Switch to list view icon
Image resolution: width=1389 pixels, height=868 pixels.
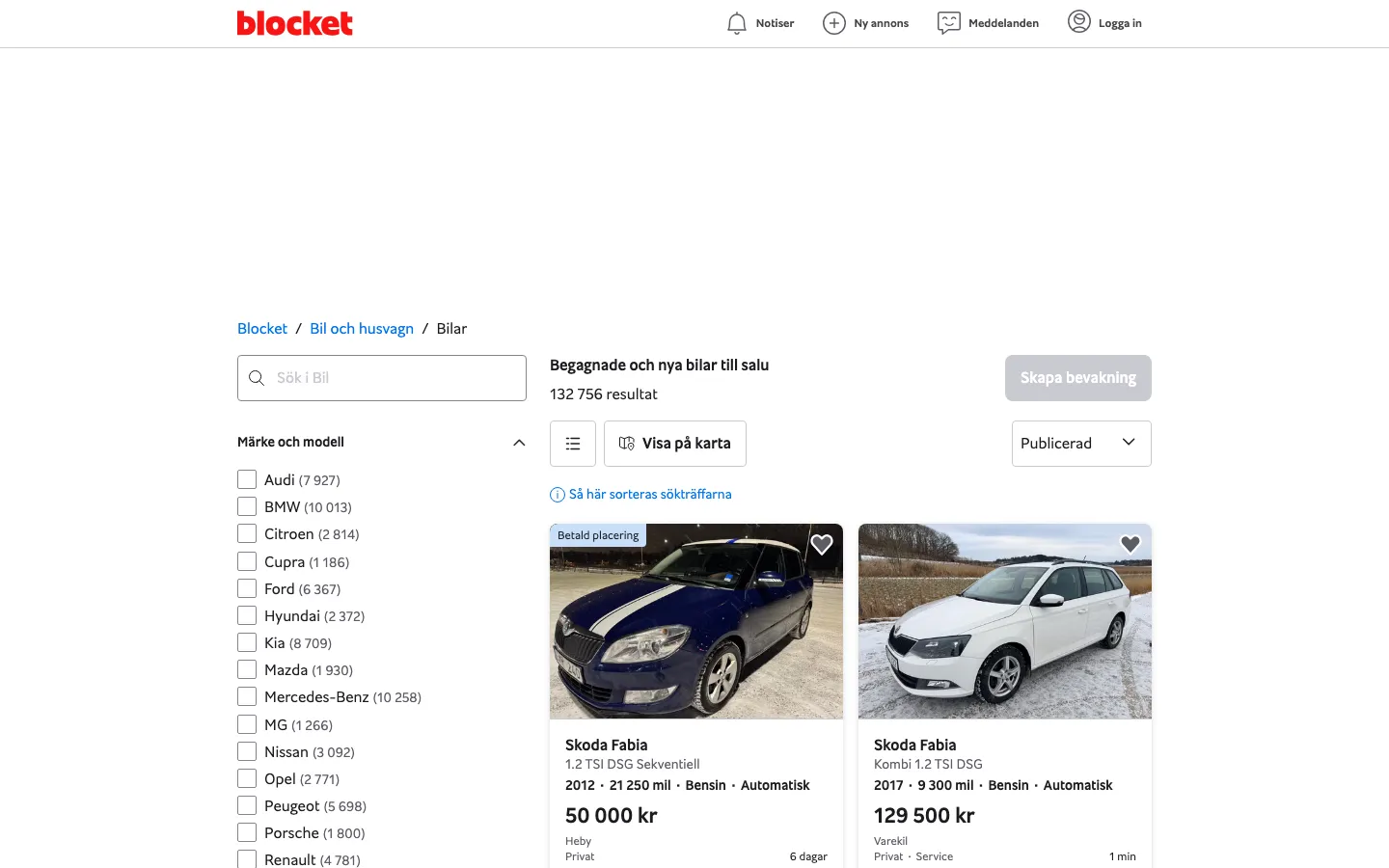tap(573, 444)
